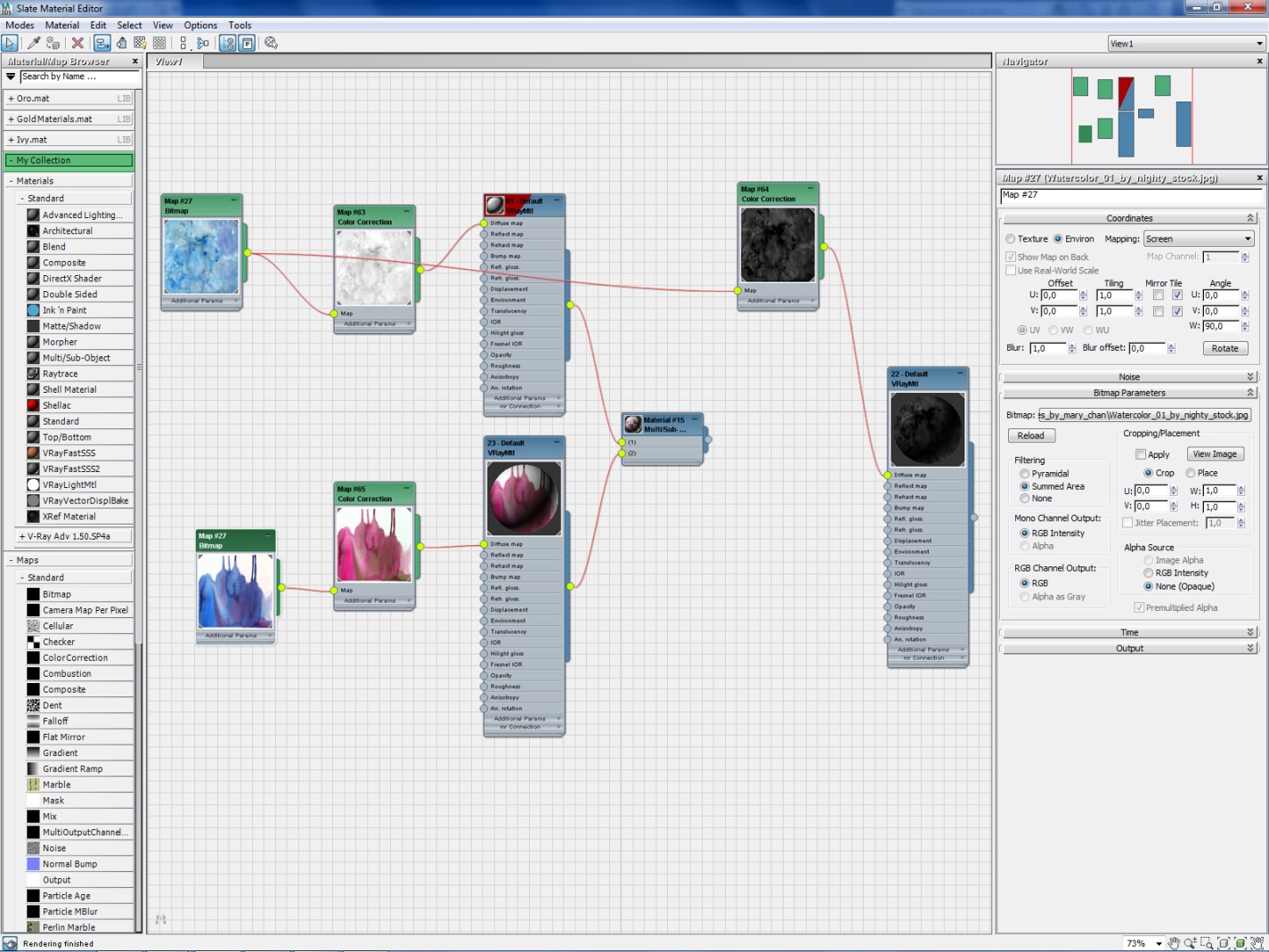The width and height of the screenshot is (1269, 952).
Task: Open the Material menu
Action: tap(62, 25)
